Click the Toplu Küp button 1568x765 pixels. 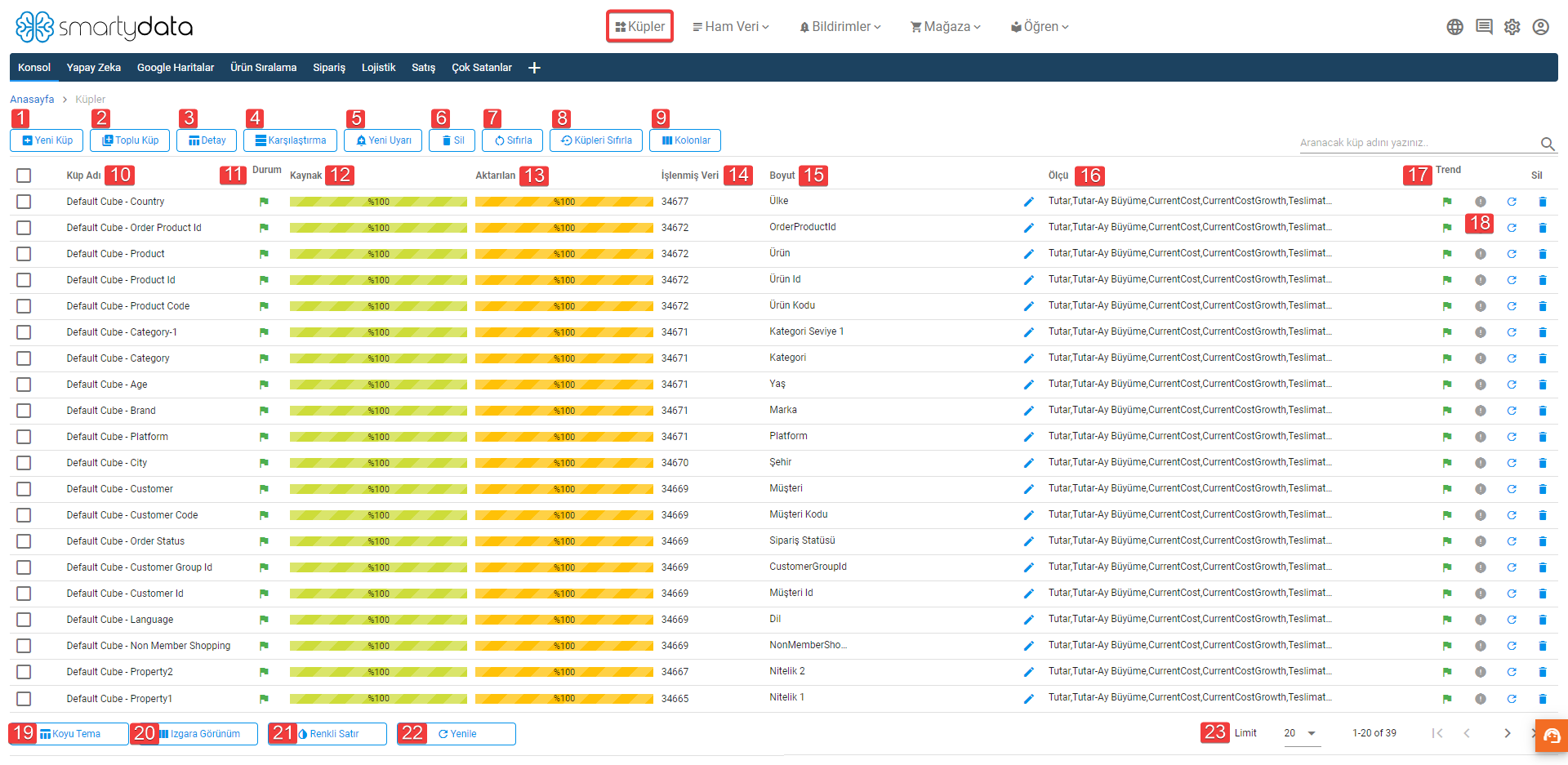point(130,140)
